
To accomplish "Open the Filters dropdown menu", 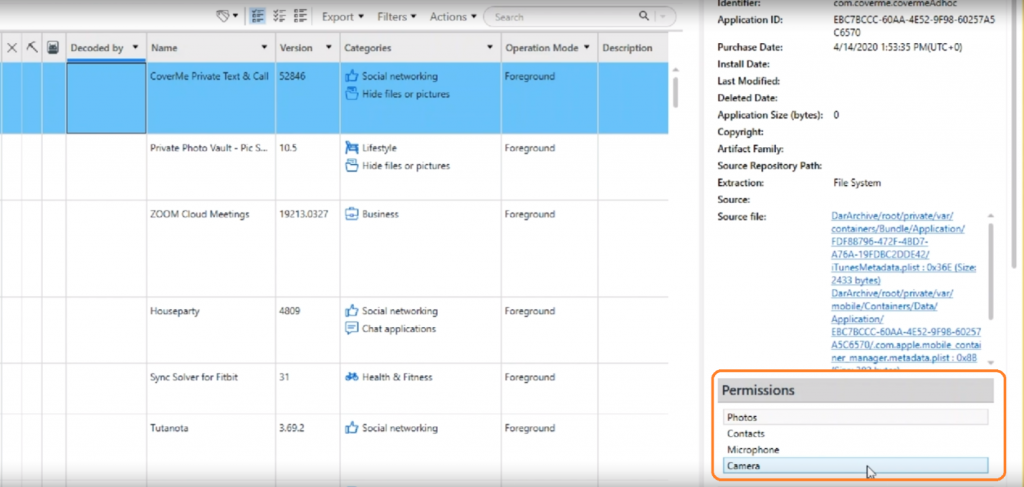I will point(396,17).
